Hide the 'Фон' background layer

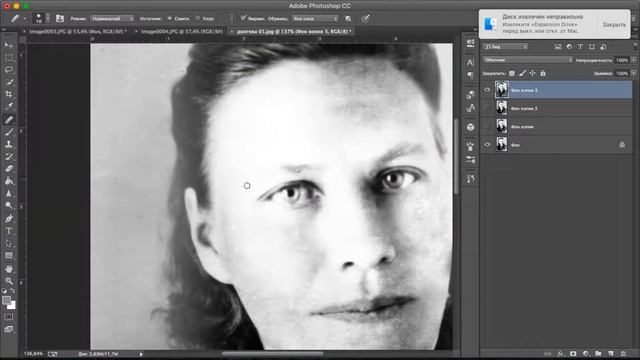[487, 144]
